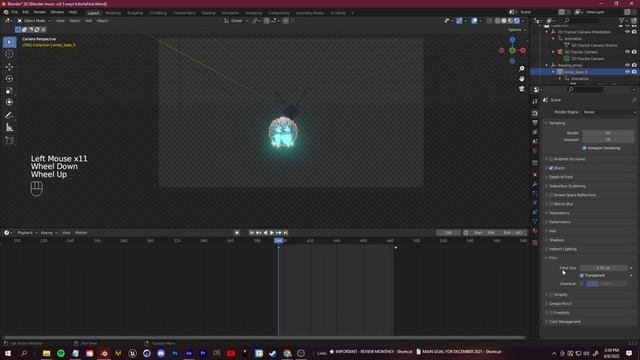640x360 pixels.
Task: Open the Render menu
Action: 40,12
